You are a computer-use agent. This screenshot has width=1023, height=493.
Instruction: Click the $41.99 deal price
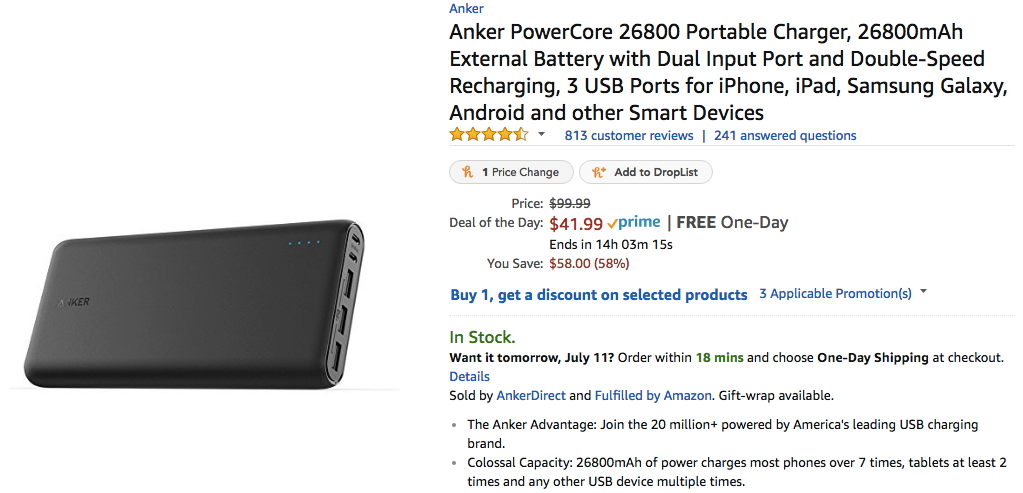click(x=575, y=223)
